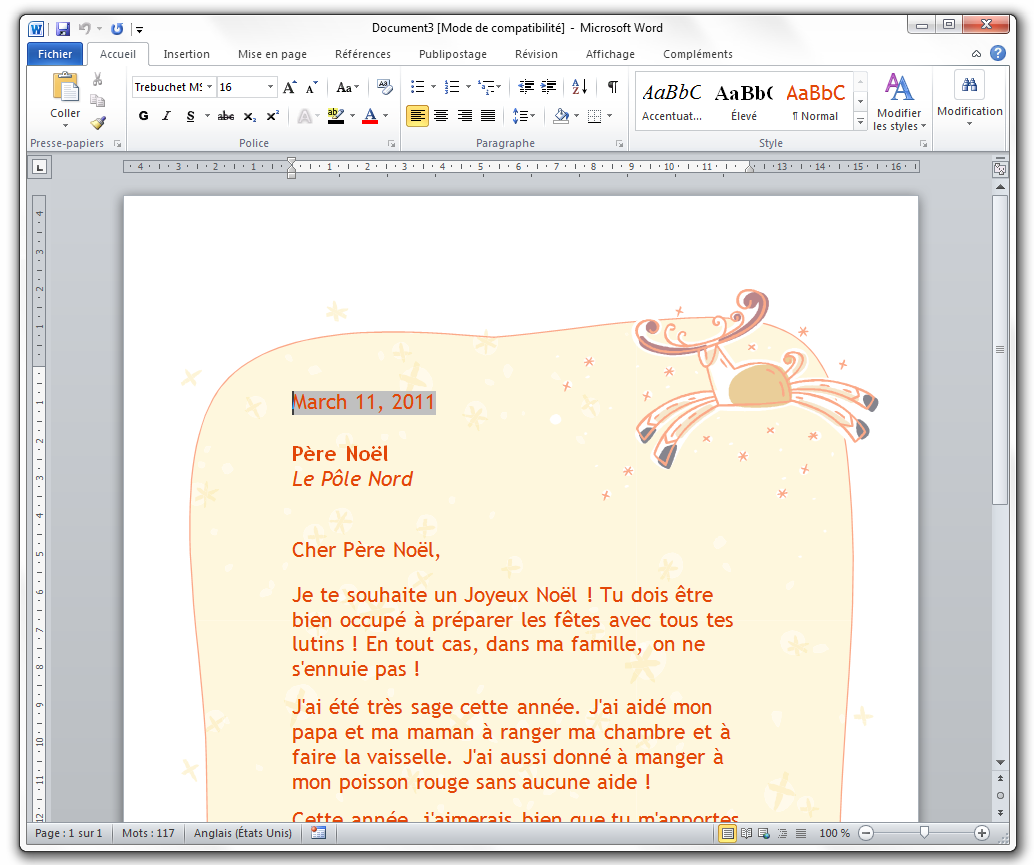Open the Mise en page tab
This screenshot has height=865, width=1034.
[x=272, y=54]
